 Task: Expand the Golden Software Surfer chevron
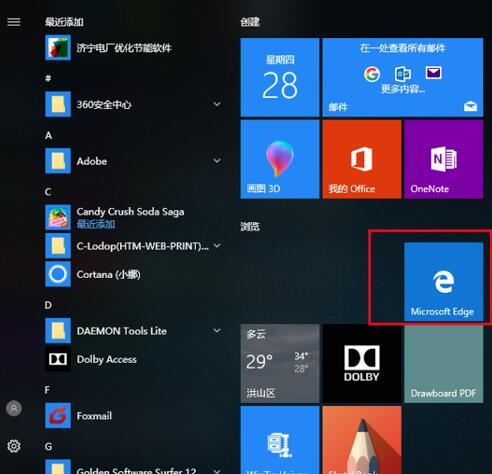(x=217, y=471)
